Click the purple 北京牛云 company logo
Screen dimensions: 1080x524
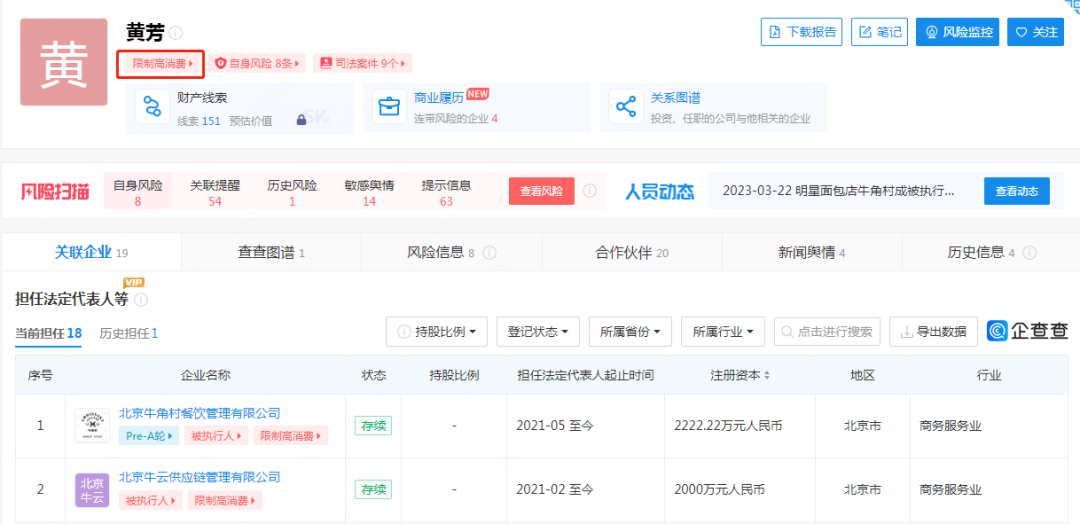click(92, 489)
